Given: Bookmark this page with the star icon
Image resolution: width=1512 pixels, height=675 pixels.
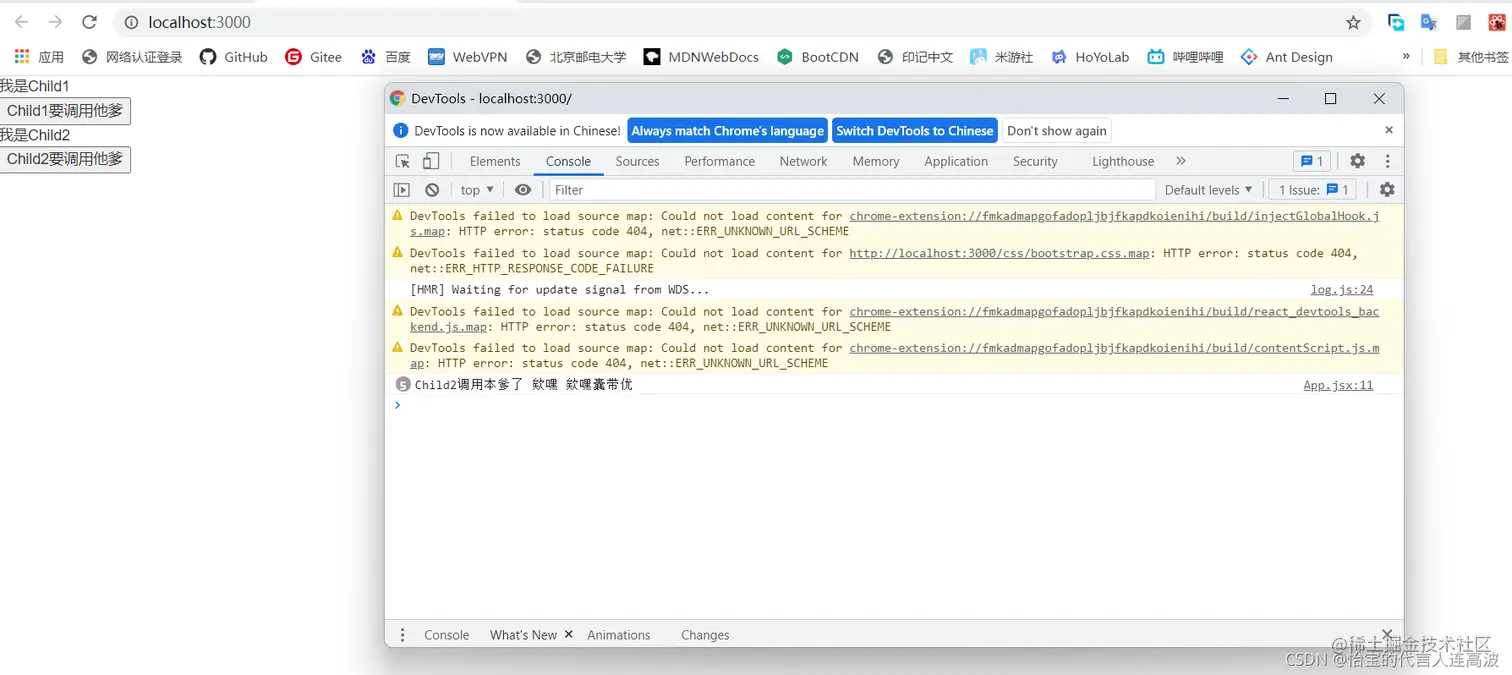Looking at the screenshot, I should (x=1353, y=22).
